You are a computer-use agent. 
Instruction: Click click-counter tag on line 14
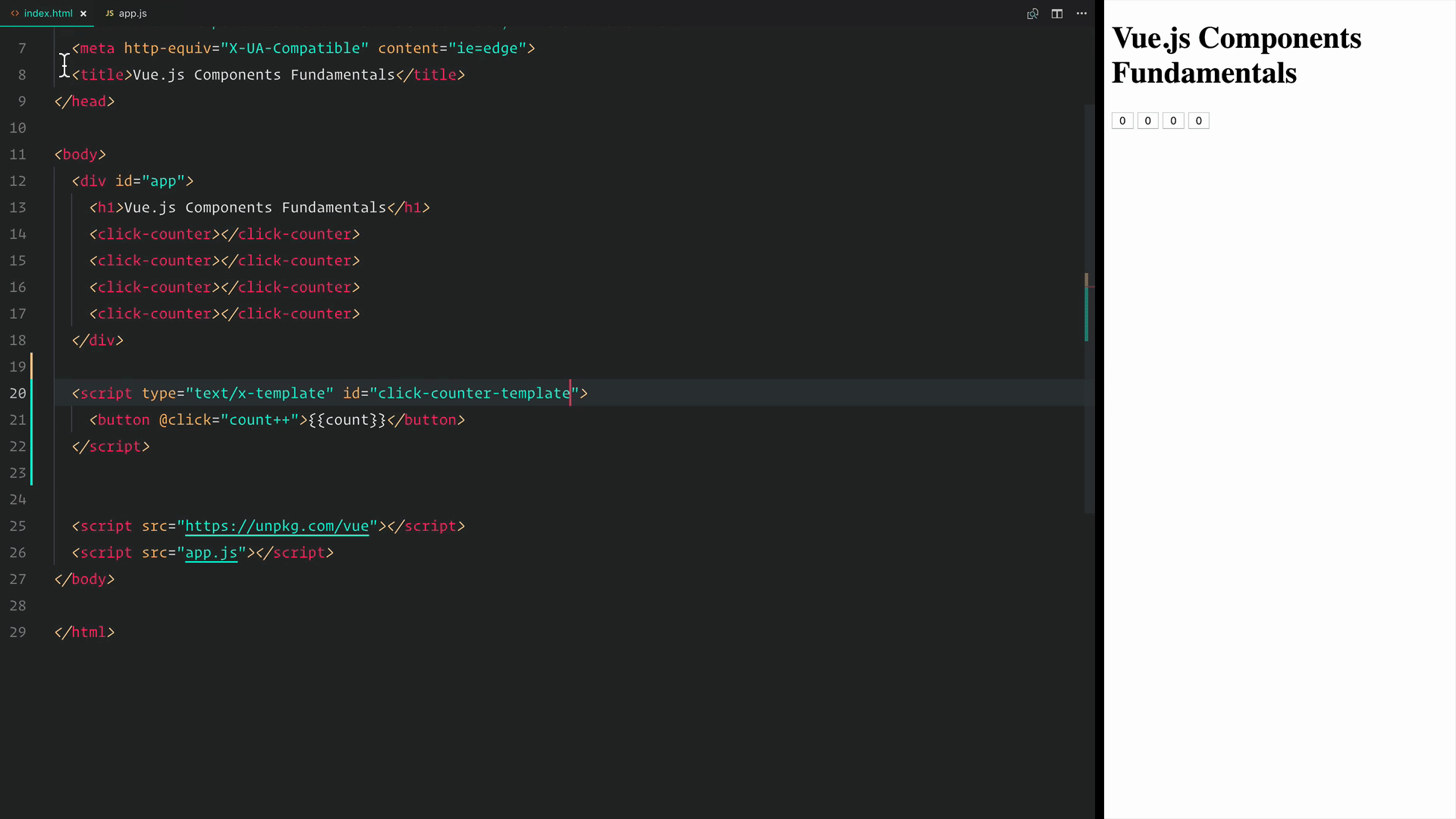pos(224,234)
